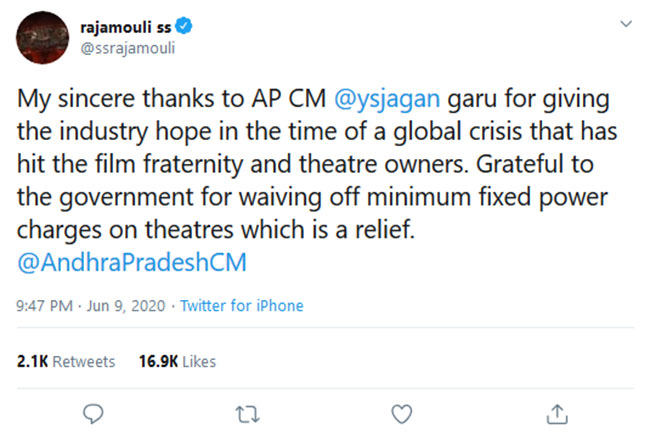This screenshot has height=440, width=650.
Task: View the 2.1K Retweets list
Action: pos(66,361)
